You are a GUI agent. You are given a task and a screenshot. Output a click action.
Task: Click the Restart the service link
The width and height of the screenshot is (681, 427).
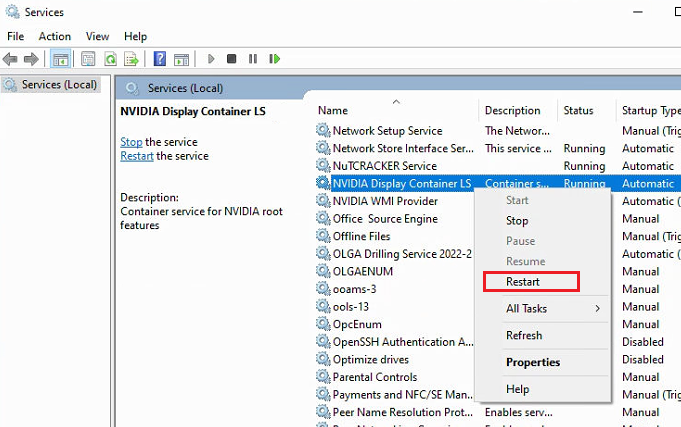(x=137, y=156)
